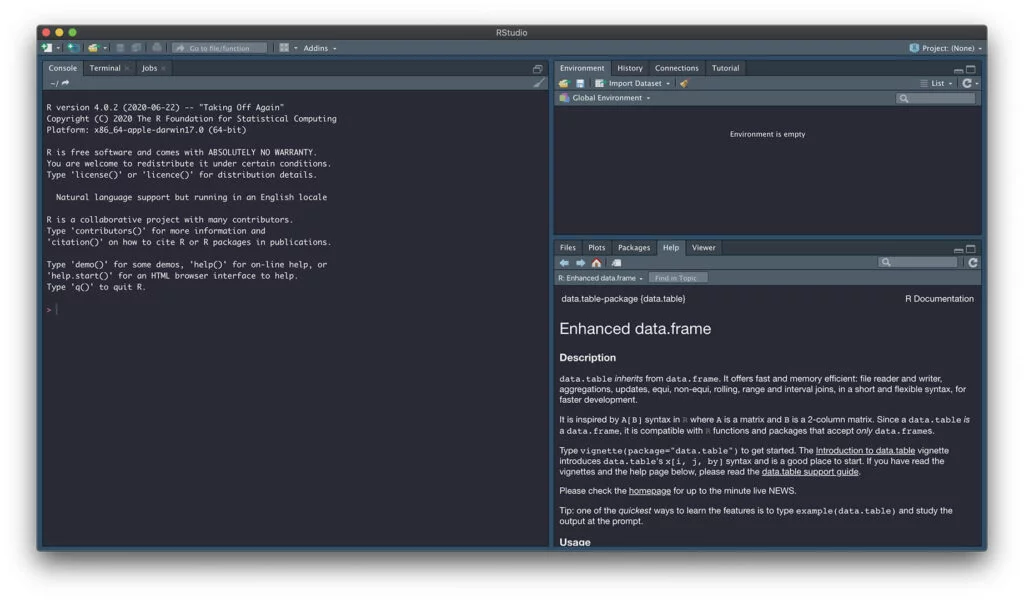Click the Enhanced data.frame heading
The image size is (1024, 600).
635,328
